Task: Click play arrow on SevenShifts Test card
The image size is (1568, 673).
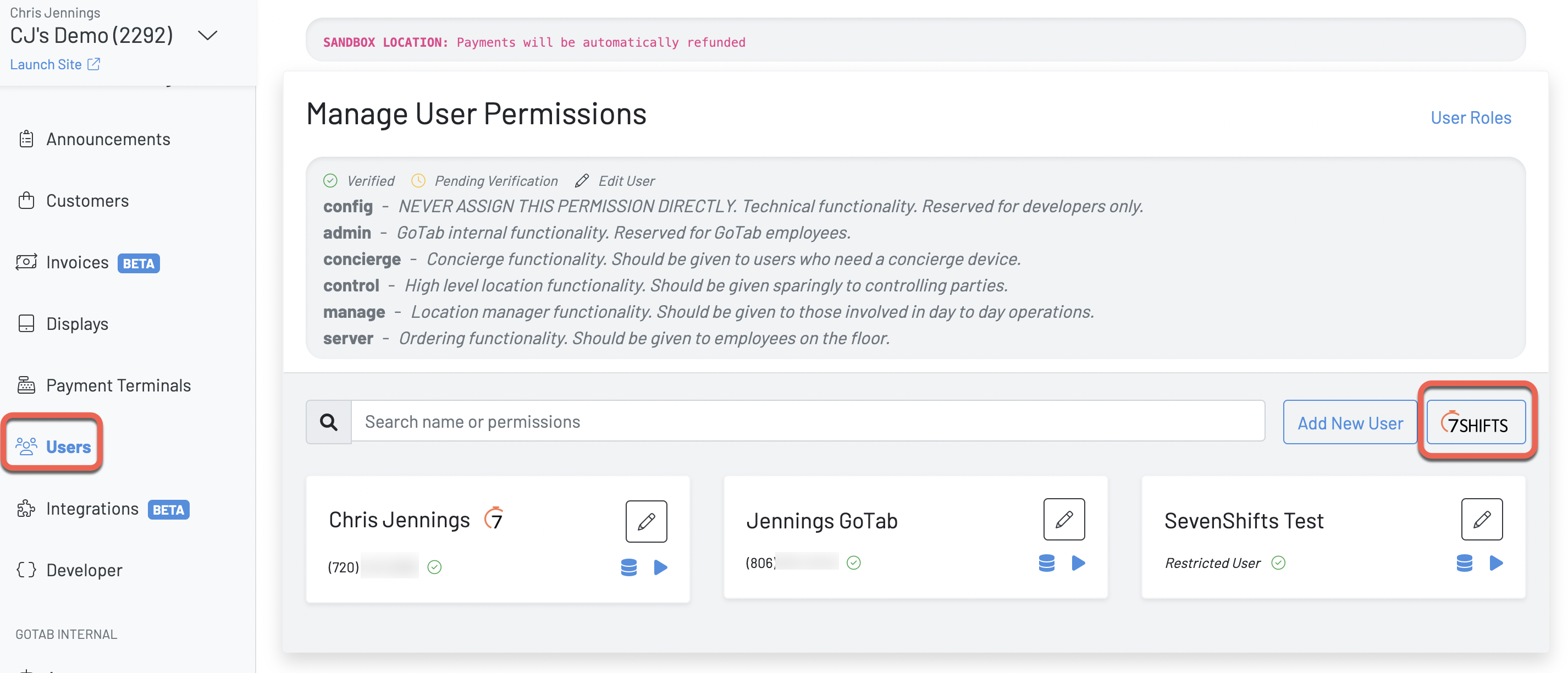Action: [x=1495, y=563]
